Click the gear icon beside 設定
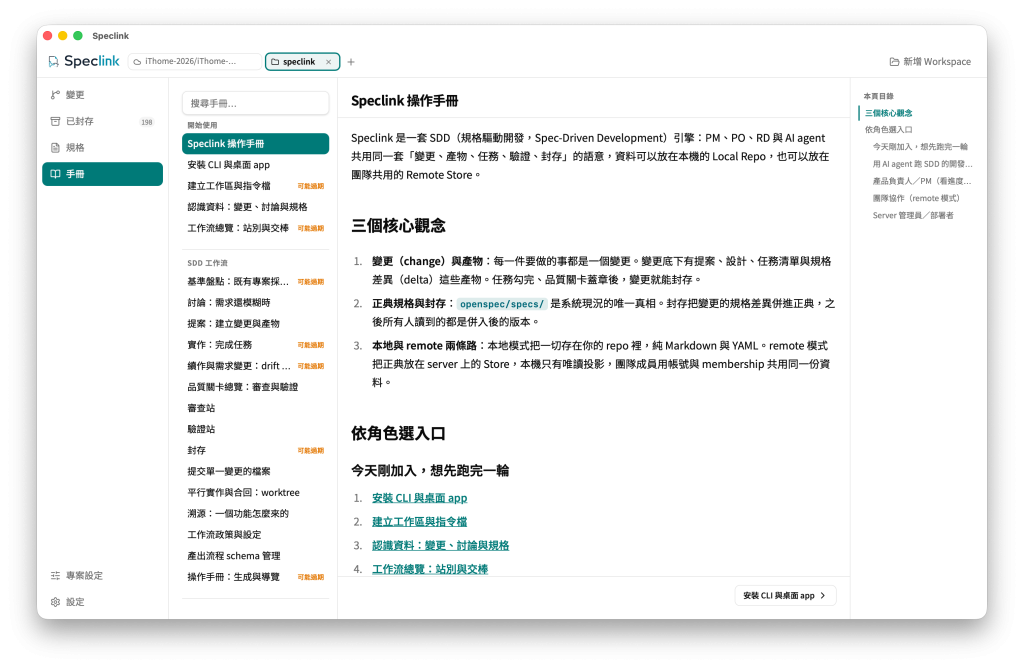The width and height of the screenshot is (1024, 668). (56, 601)
